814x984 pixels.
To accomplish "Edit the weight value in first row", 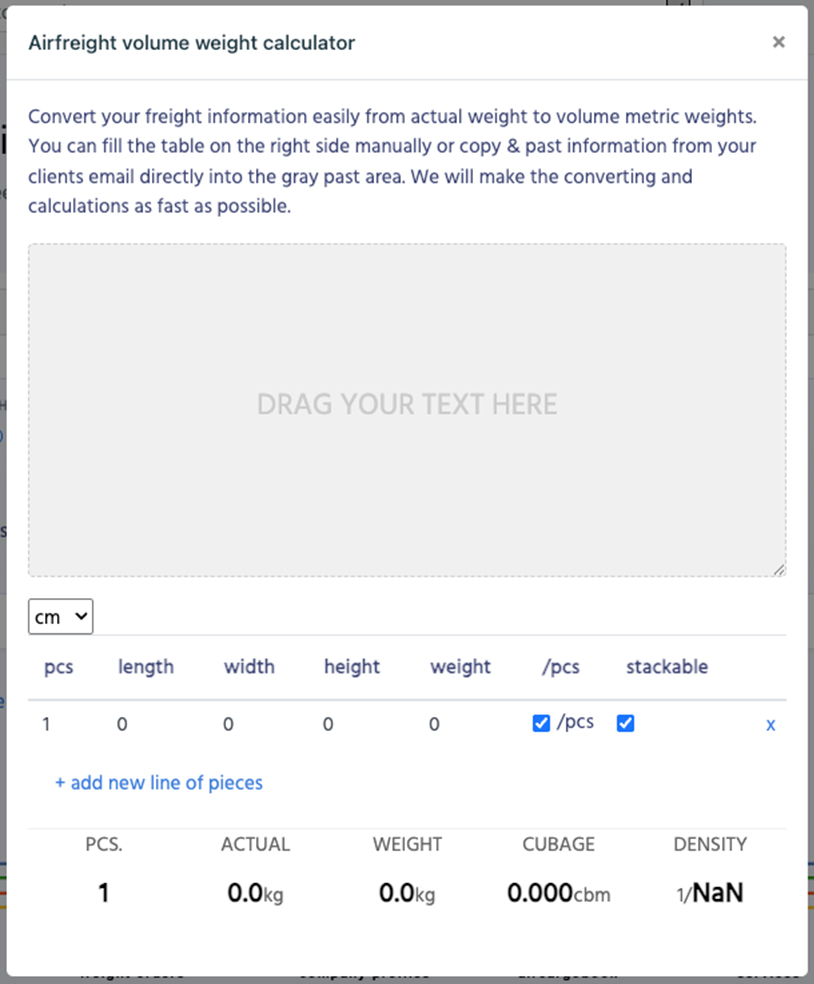I will tap(434, 724).
